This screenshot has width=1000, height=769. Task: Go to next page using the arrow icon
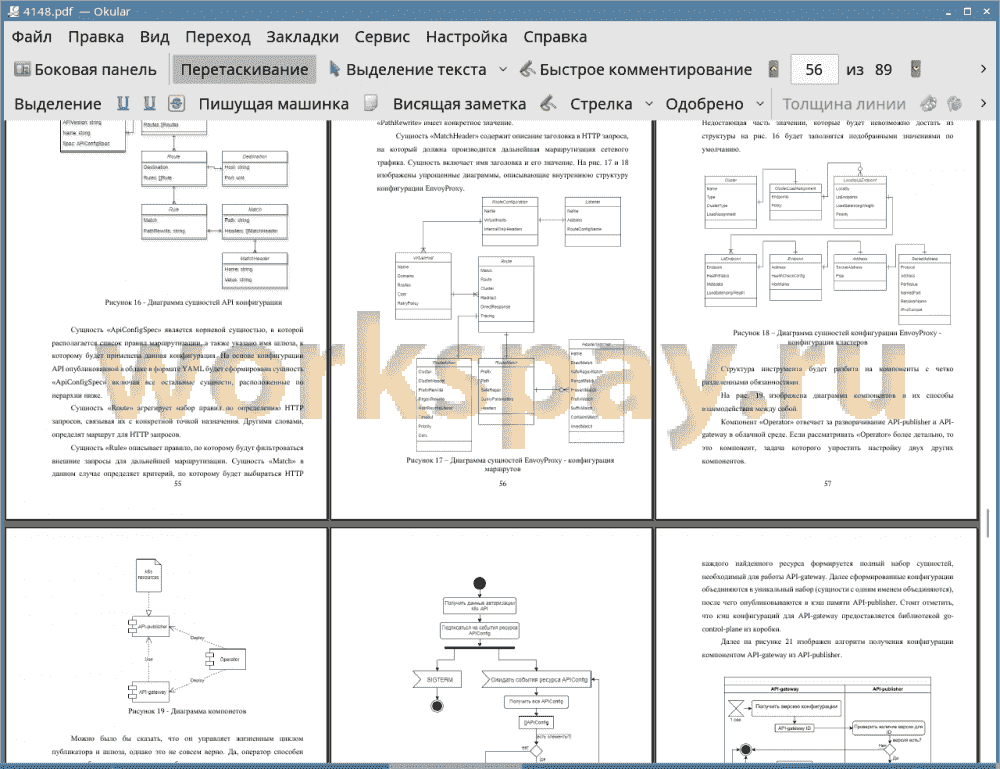(916, 69)
